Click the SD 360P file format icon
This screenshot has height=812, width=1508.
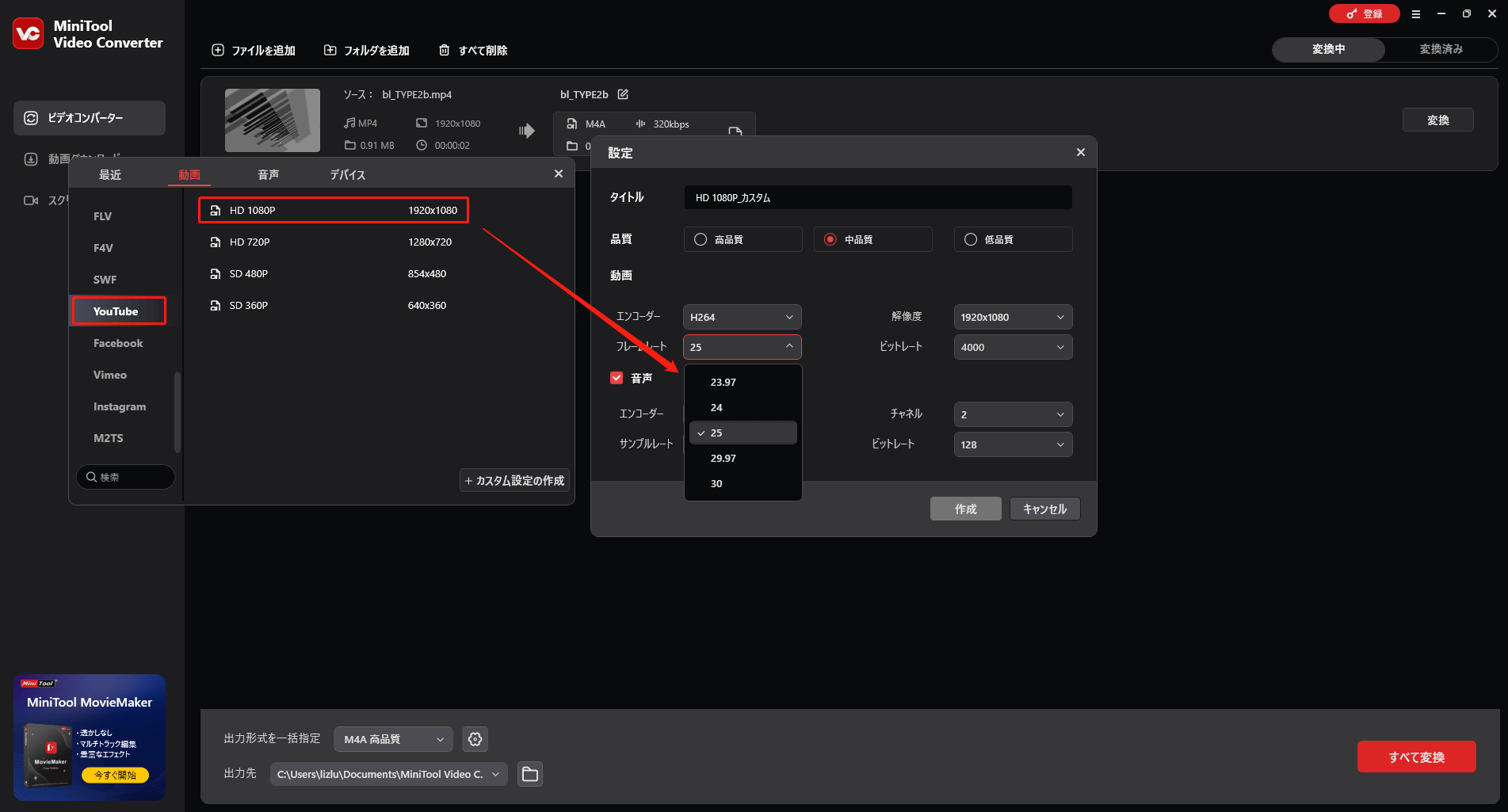click(215, 305)
